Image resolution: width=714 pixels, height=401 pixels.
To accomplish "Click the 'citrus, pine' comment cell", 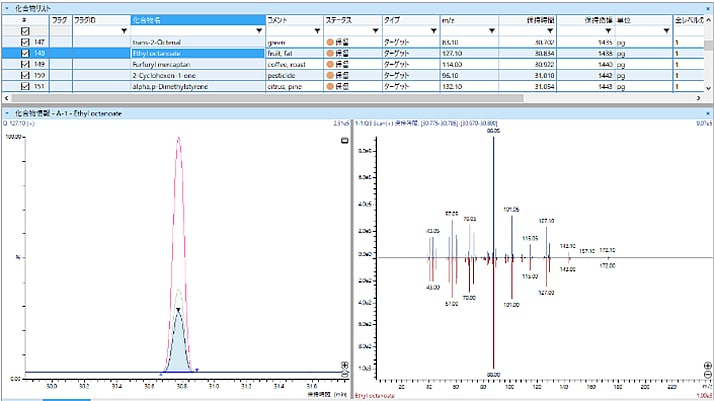I will pos(294,86).
